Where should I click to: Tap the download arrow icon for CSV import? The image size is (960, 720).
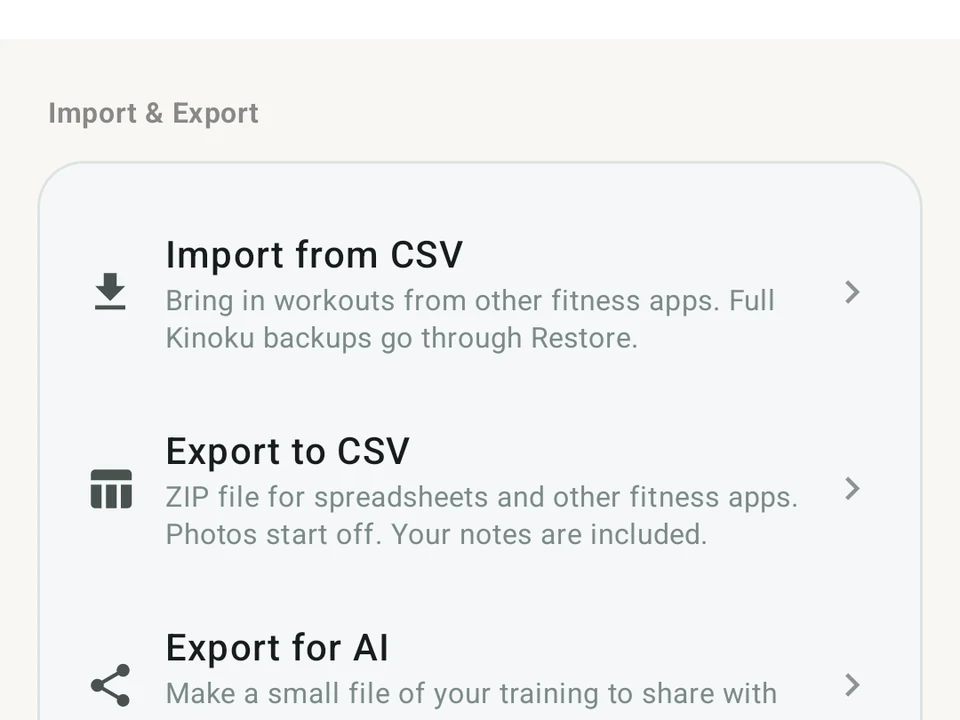coord(110,291)
